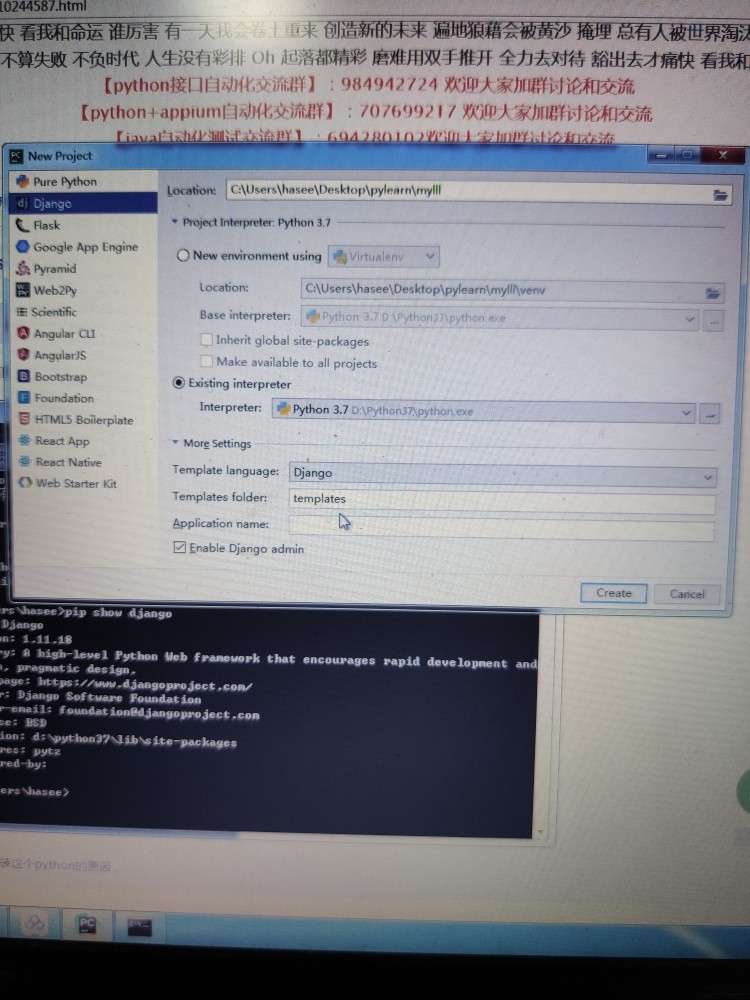Collapse Project Interpreter section
The width and height of the screenshot is (750, 1000).
[x=175, y=222]
